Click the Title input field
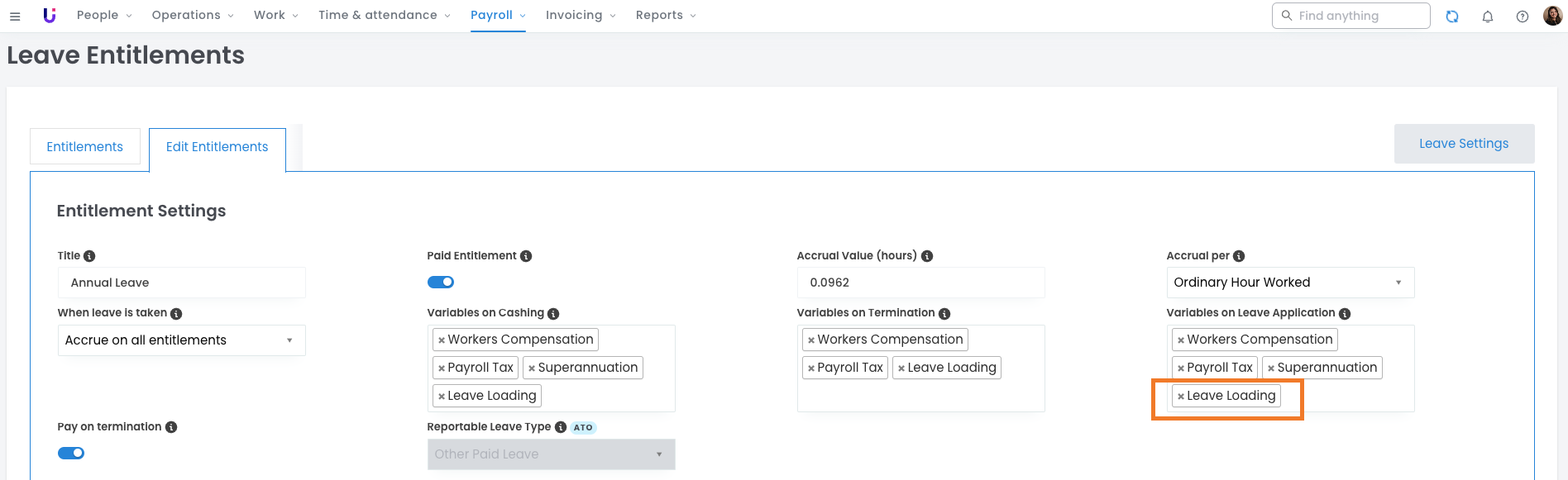Image resolution: width=1568 pixels, height=480 pixels. point(181,283)
